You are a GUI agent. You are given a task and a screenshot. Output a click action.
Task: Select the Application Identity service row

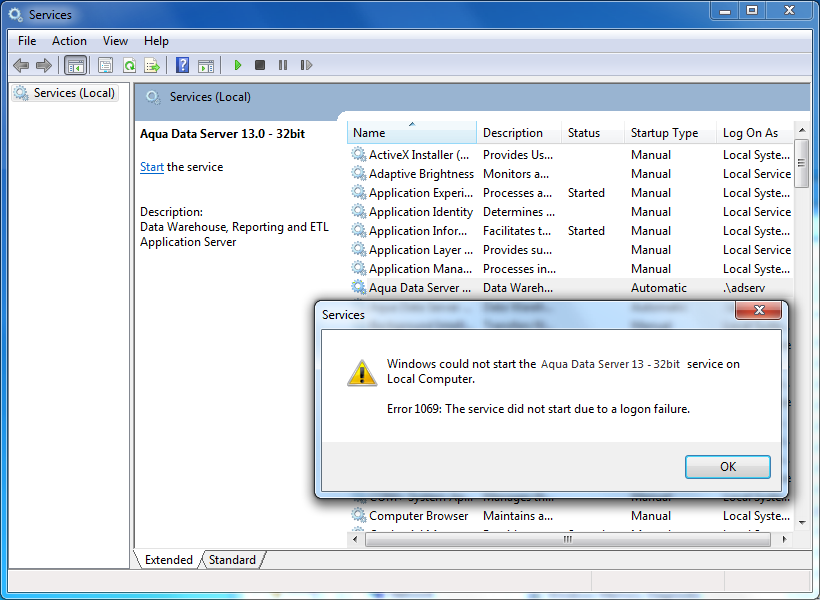tap(571, 211)
